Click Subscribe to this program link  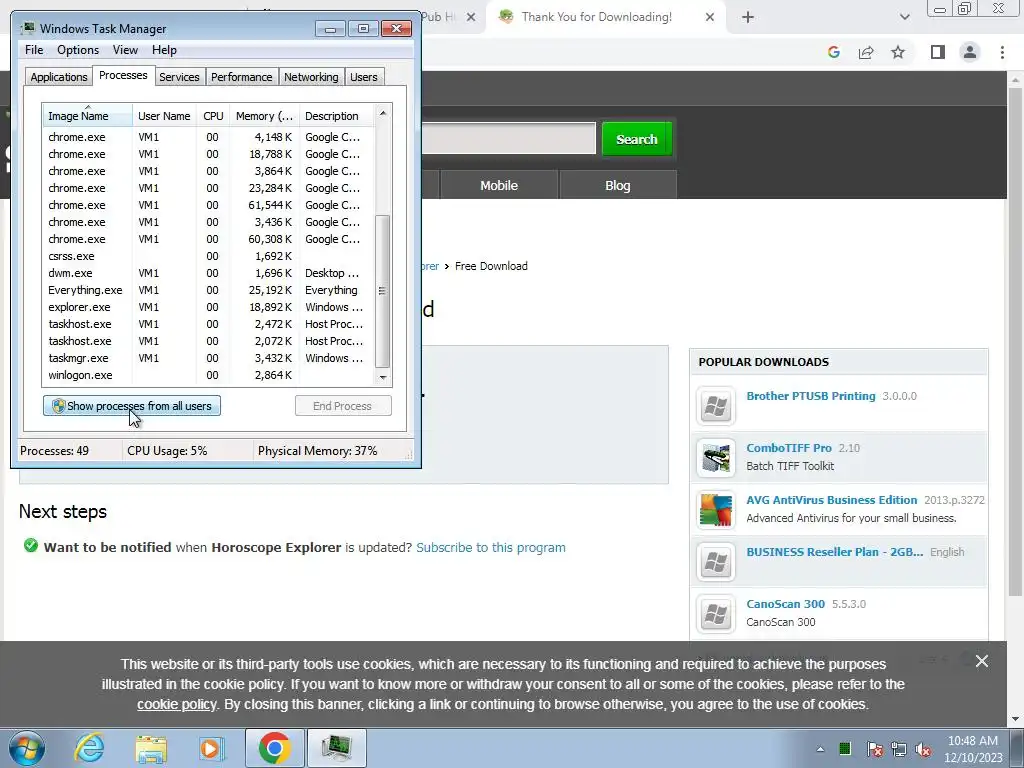(x=491, y=547)
